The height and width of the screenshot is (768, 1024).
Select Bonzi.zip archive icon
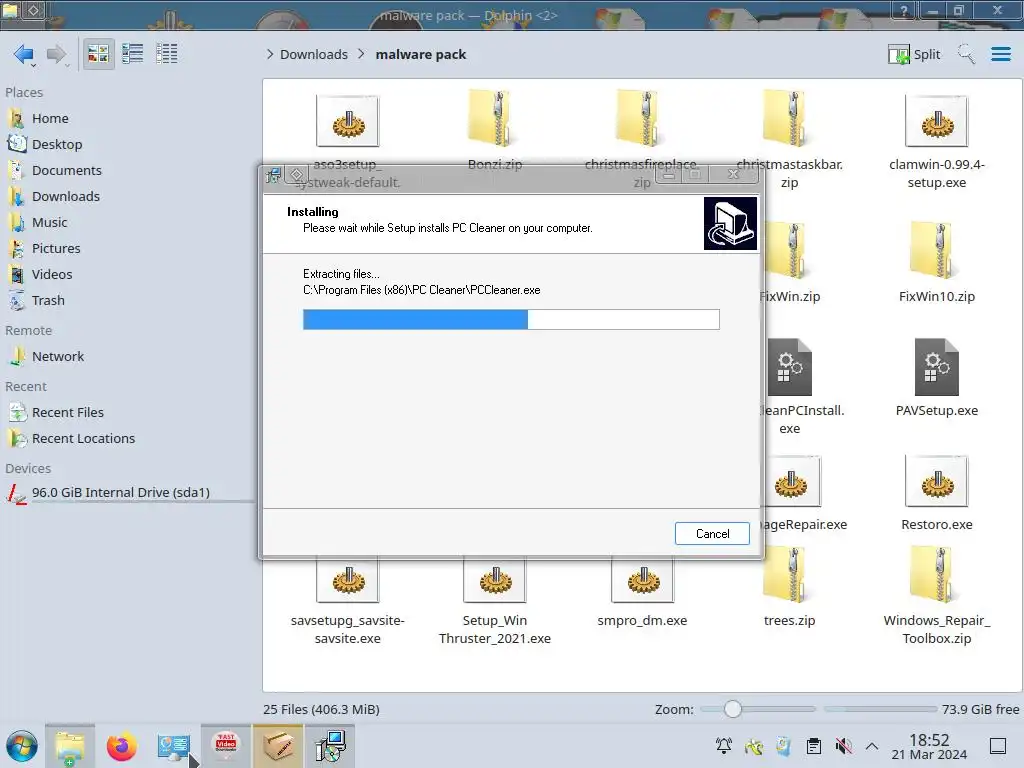pos(494,119)
